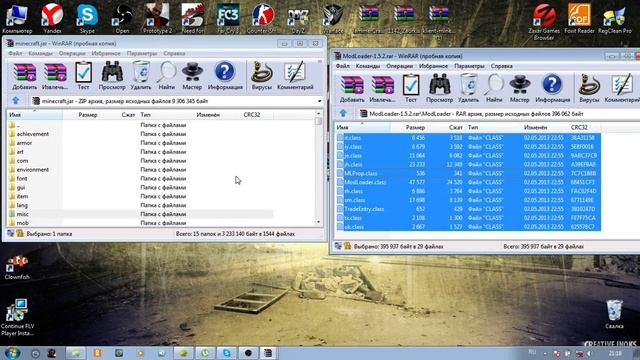Click the Windows Start button
The image size is (640, 360).
[x=12, y=353]
